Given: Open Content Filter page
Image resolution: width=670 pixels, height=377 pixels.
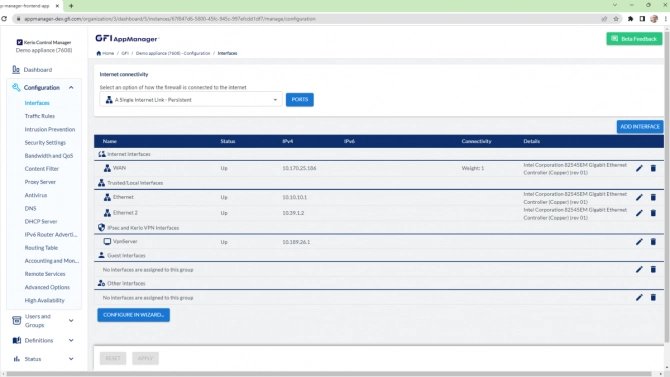Looking at the screenshot, I should tap(41, 168).
